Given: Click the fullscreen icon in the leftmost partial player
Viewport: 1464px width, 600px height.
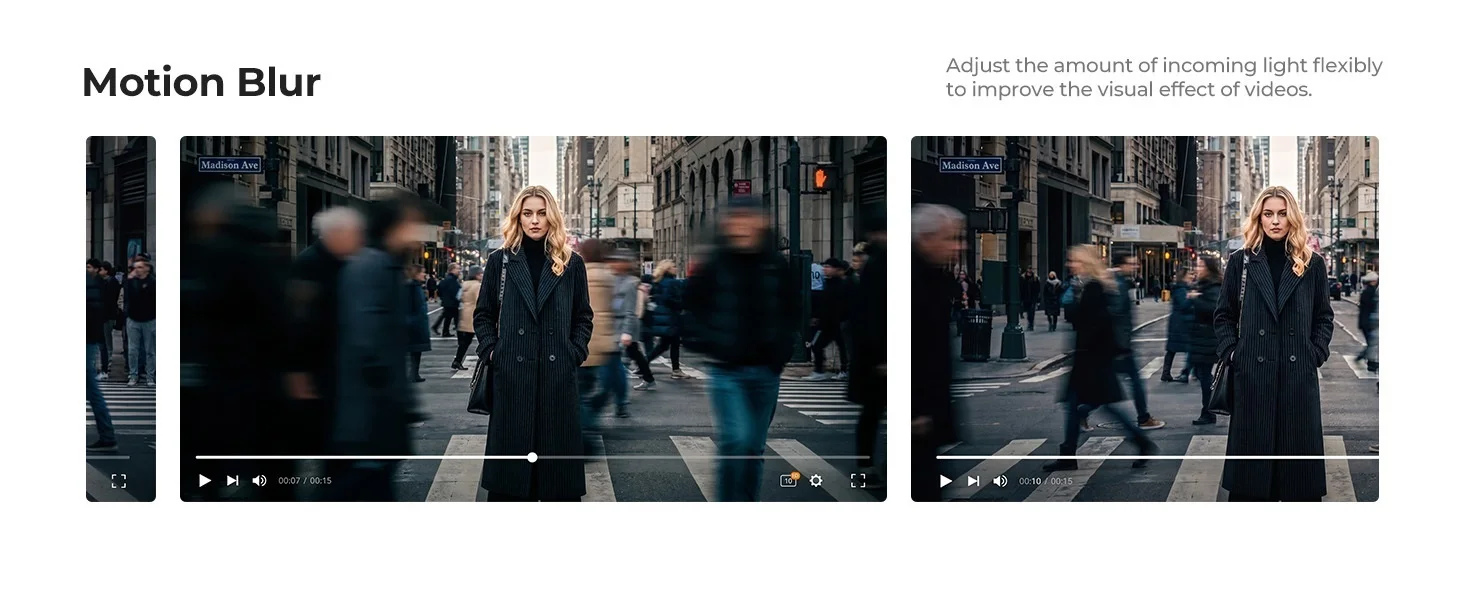Looking at the screenshot, I should (119, 481).
